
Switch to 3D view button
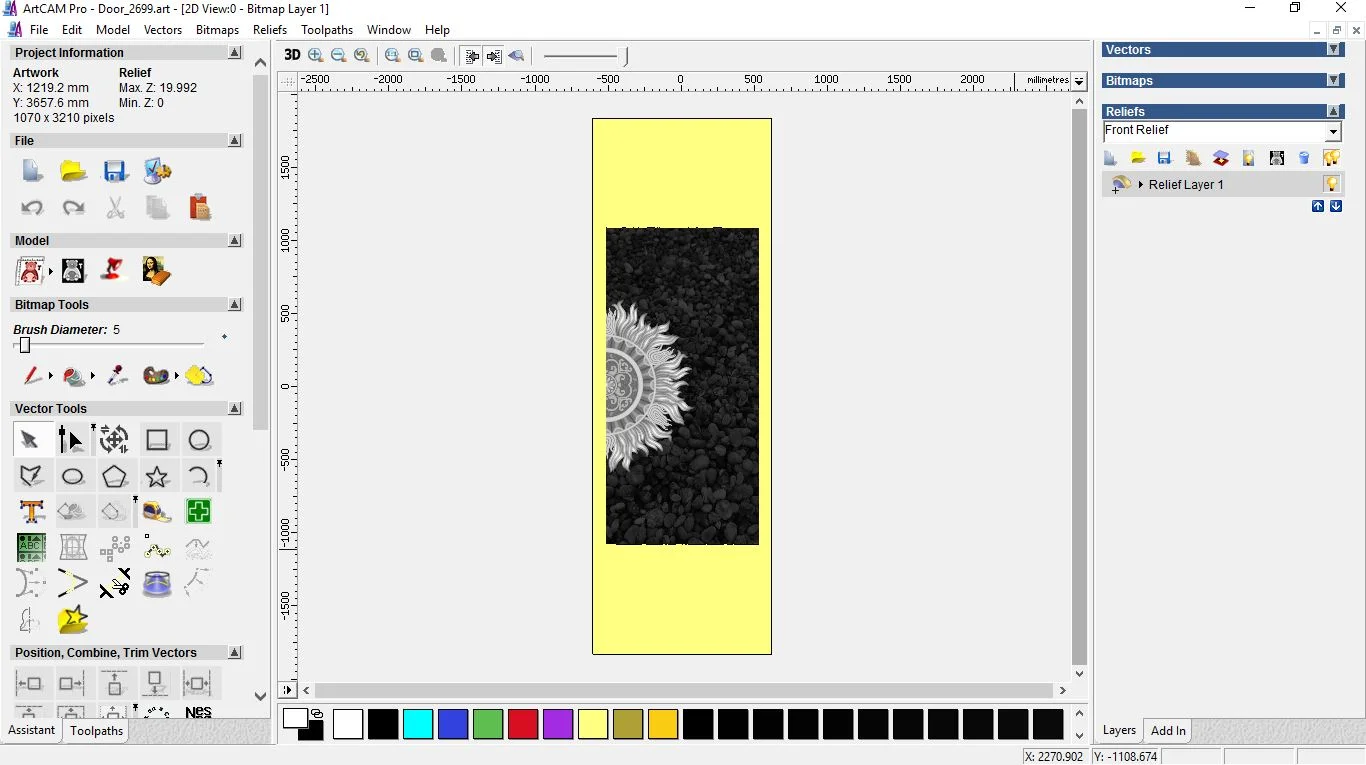[291, 56]
